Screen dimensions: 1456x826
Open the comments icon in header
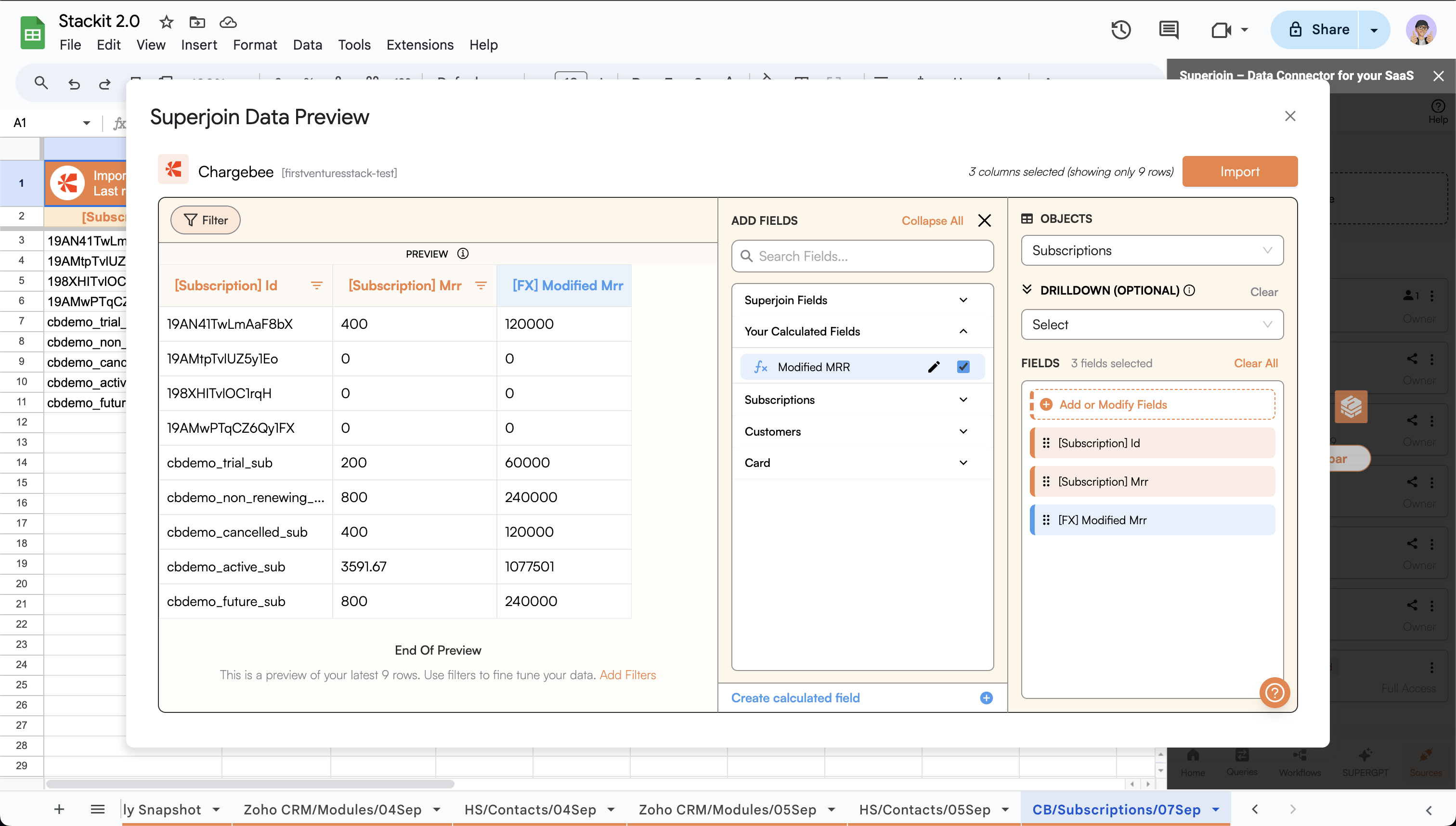click(1169, 29)
